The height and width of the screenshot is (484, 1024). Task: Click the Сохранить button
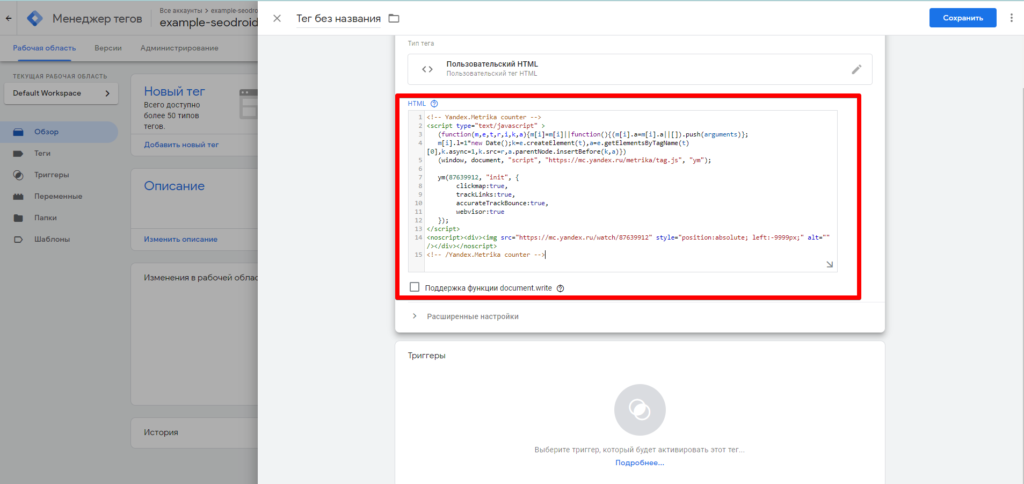[x=963, y=18]
